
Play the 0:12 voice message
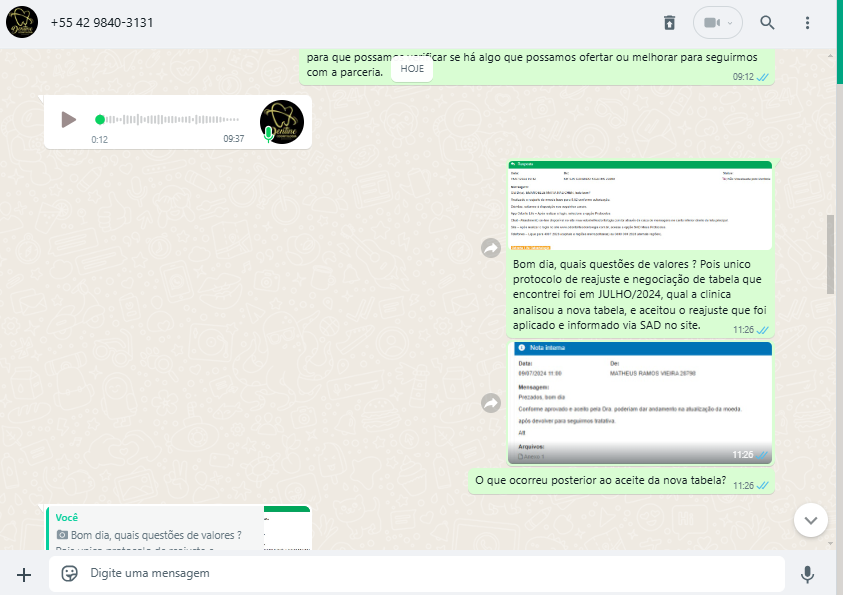point(68,119)
